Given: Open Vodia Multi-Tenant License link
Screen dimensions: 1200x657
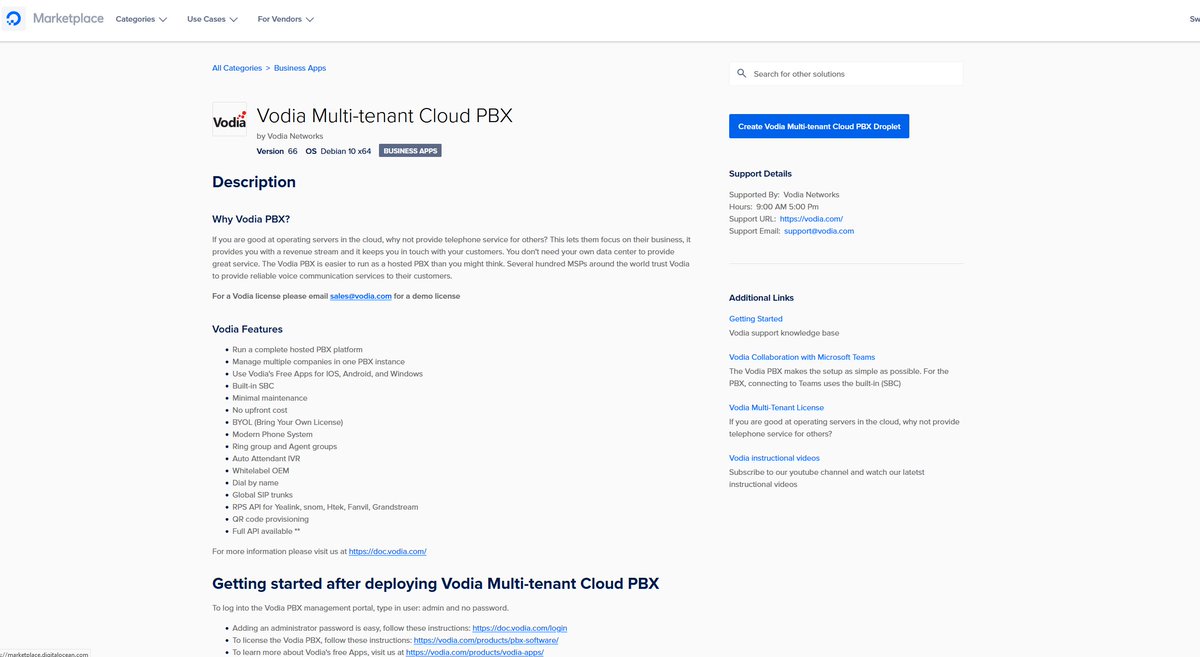Looking at the screenshot, I should point(776,408).
